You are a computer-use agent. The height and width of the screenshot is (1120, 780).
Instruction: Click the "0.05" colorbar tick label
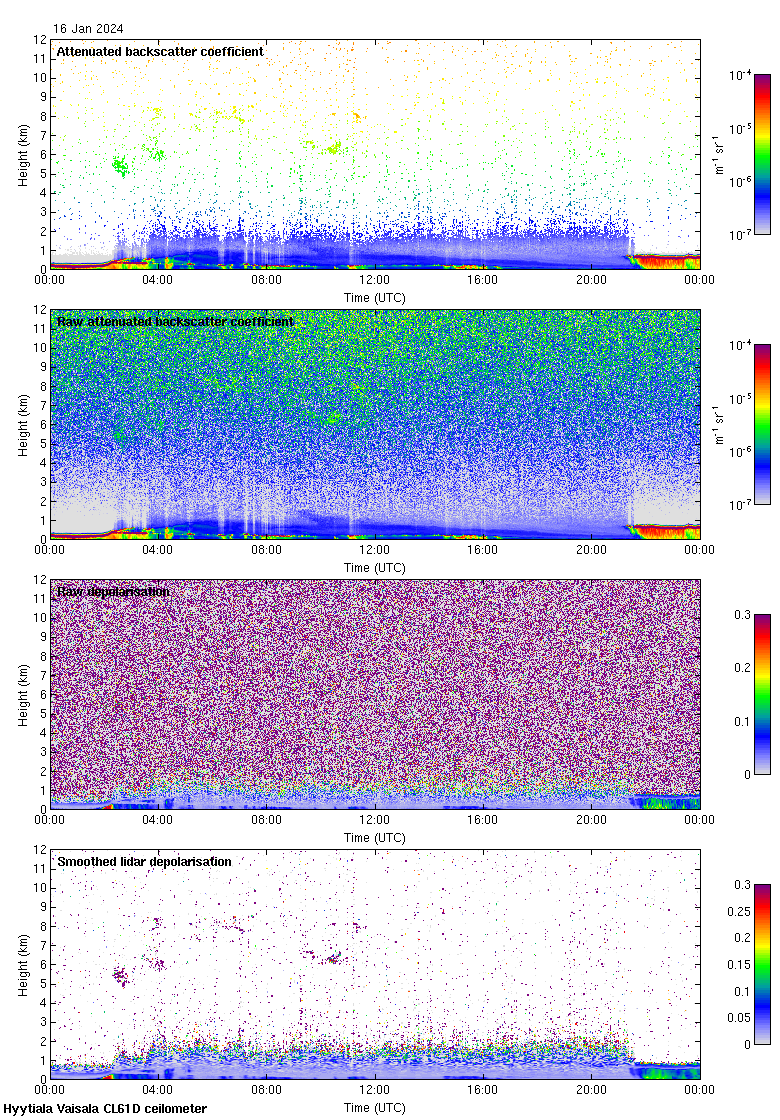(739, 1018)
